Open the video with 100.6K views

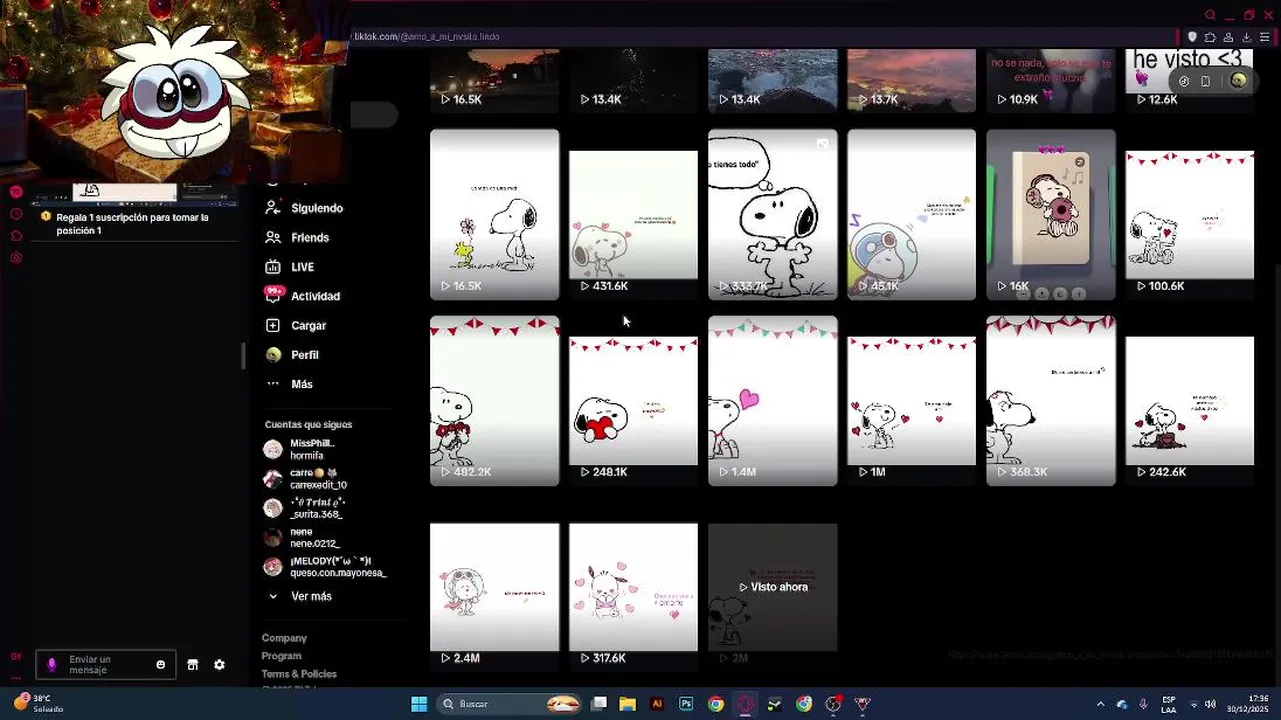point(1189,214)
